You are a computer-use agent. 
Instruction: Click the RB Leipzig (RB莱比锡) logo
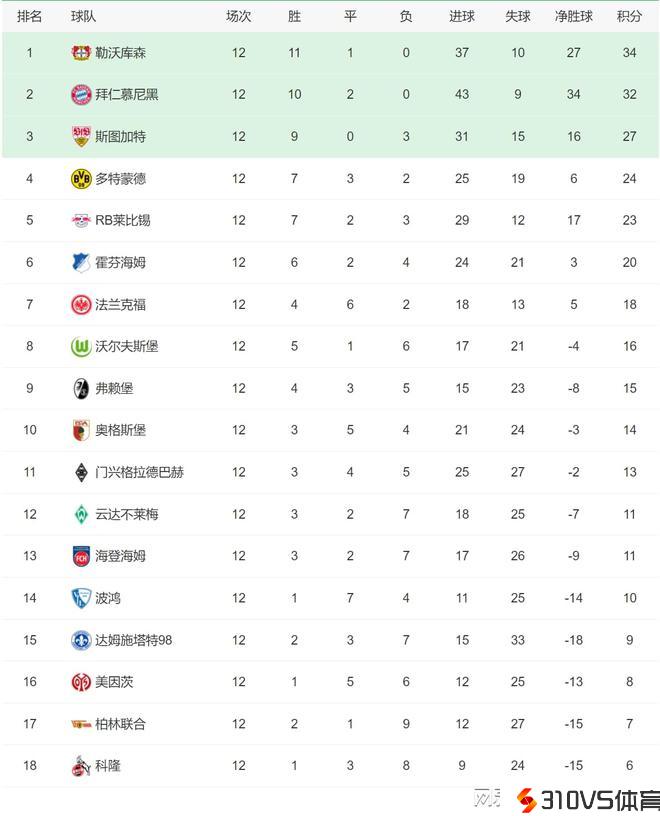81,220
